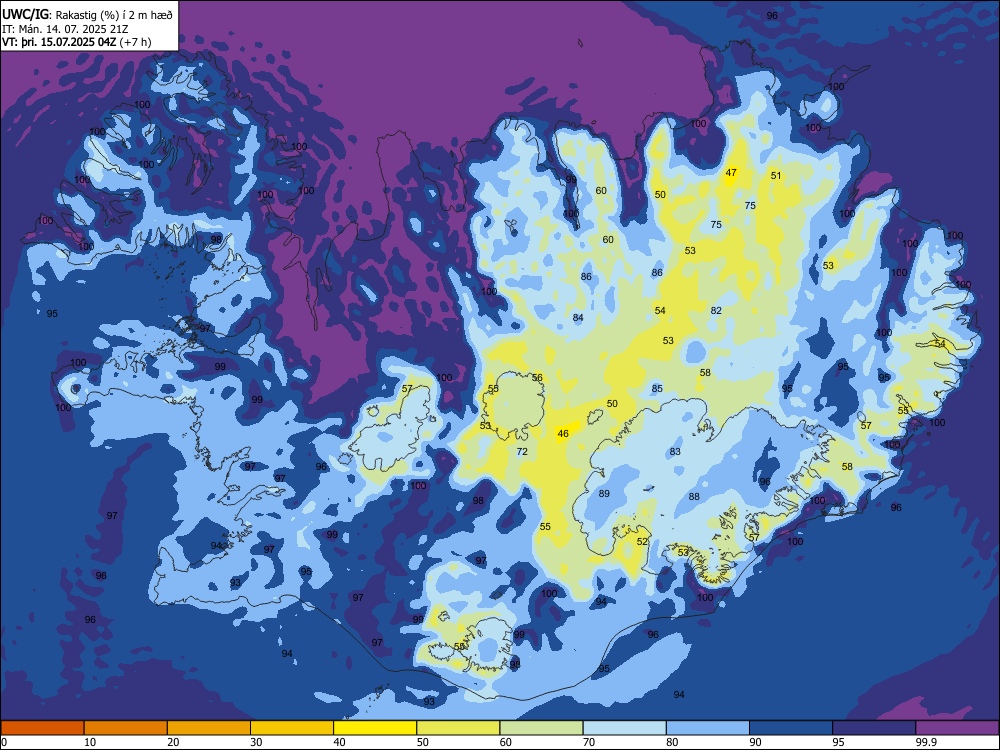Click the legend label '20'
This screenshot has height=750, width=1000.
(x=173, y=742)
